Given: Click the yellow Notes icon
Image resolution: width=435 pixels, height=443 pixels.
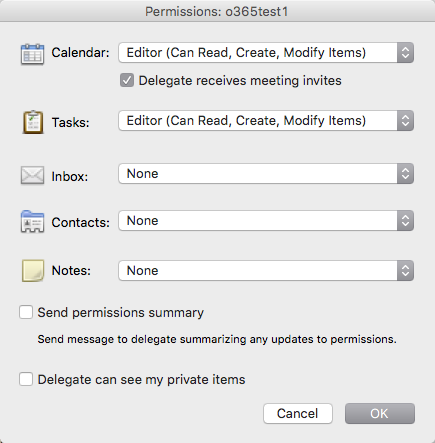Looking at the screenshot, I should 33,271.
